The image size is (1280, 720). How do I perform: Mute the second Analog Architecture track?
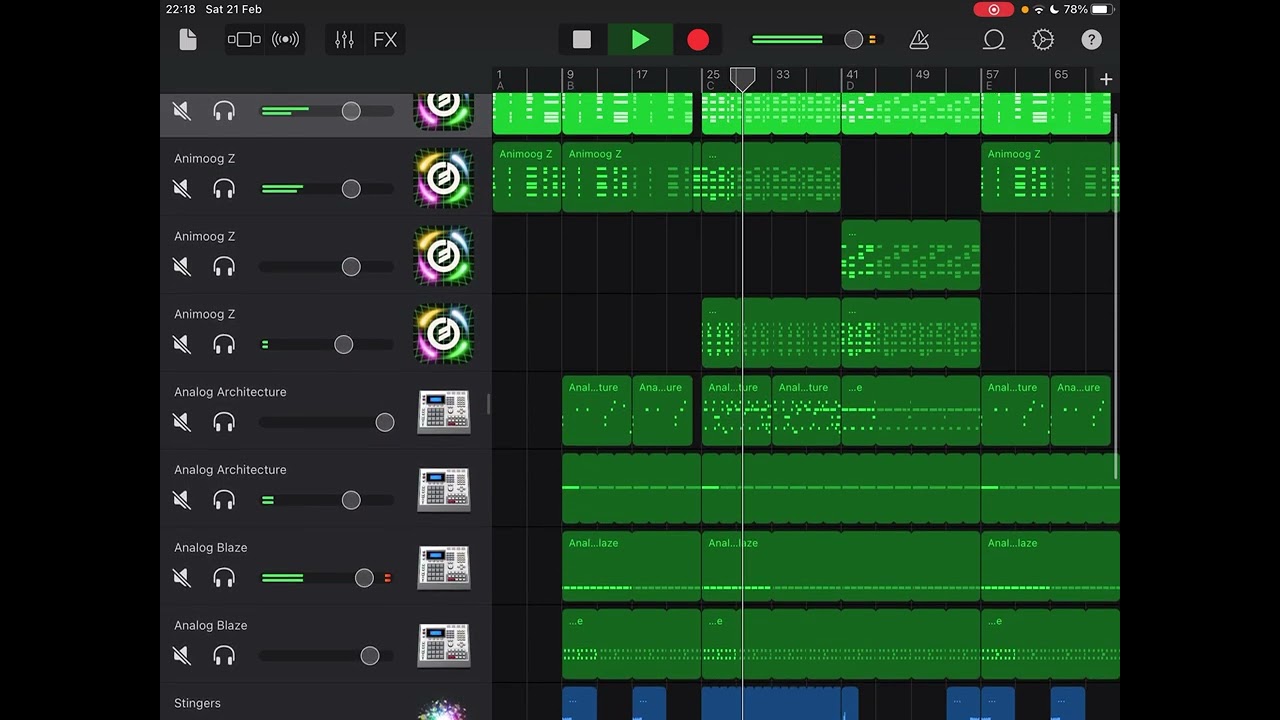[182, 500]
